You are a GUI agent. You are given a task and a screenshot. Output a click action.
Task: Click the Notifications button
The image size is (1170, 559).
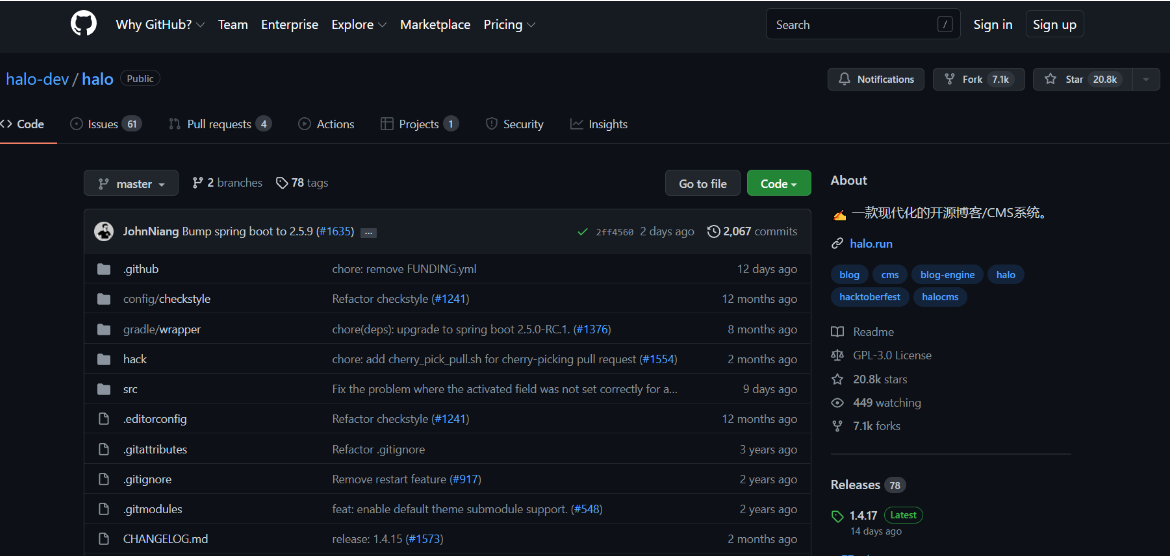pos(876,79)
